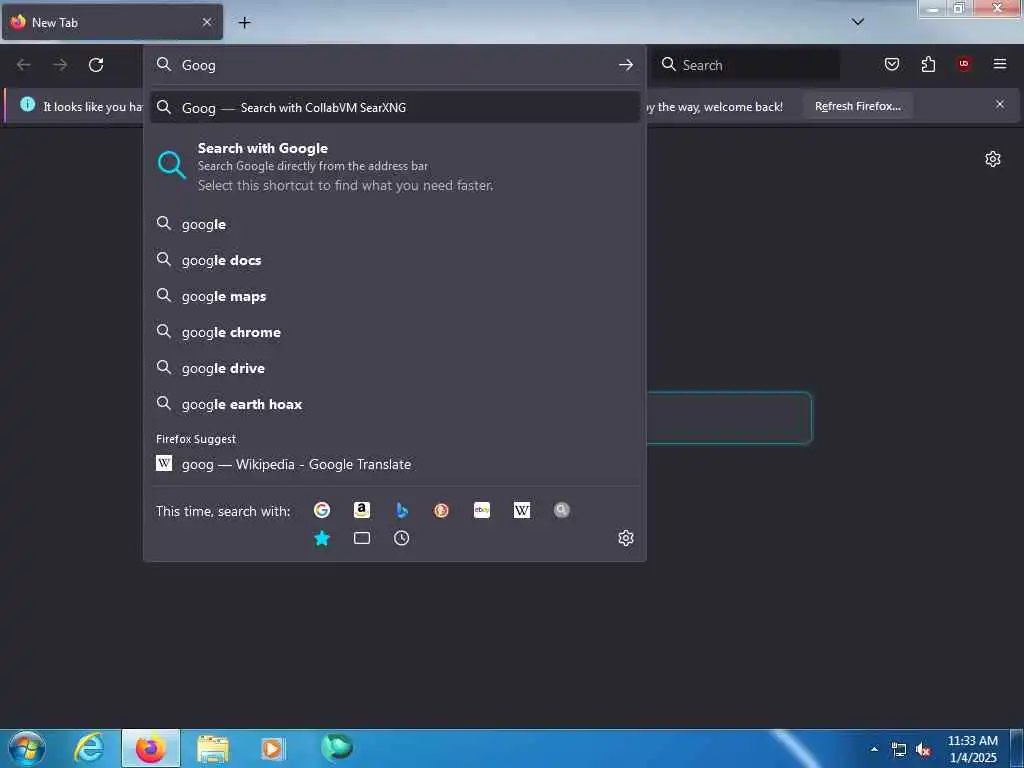Open the new tab page customize gear
This screenshot has width=1024, height=768.
pos(993,159)
